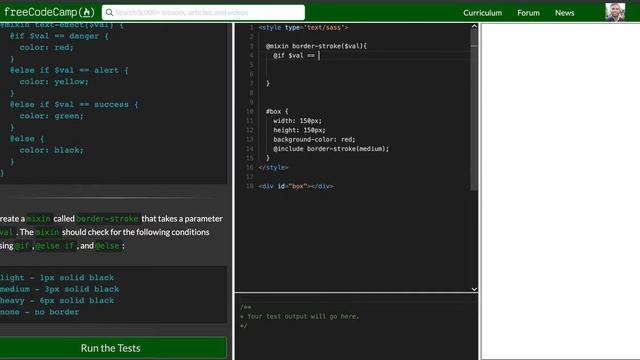Viewport: 640px width, 360px height.
Task: Click editor scrollbar up arrow
Action: tap(474, 26)
